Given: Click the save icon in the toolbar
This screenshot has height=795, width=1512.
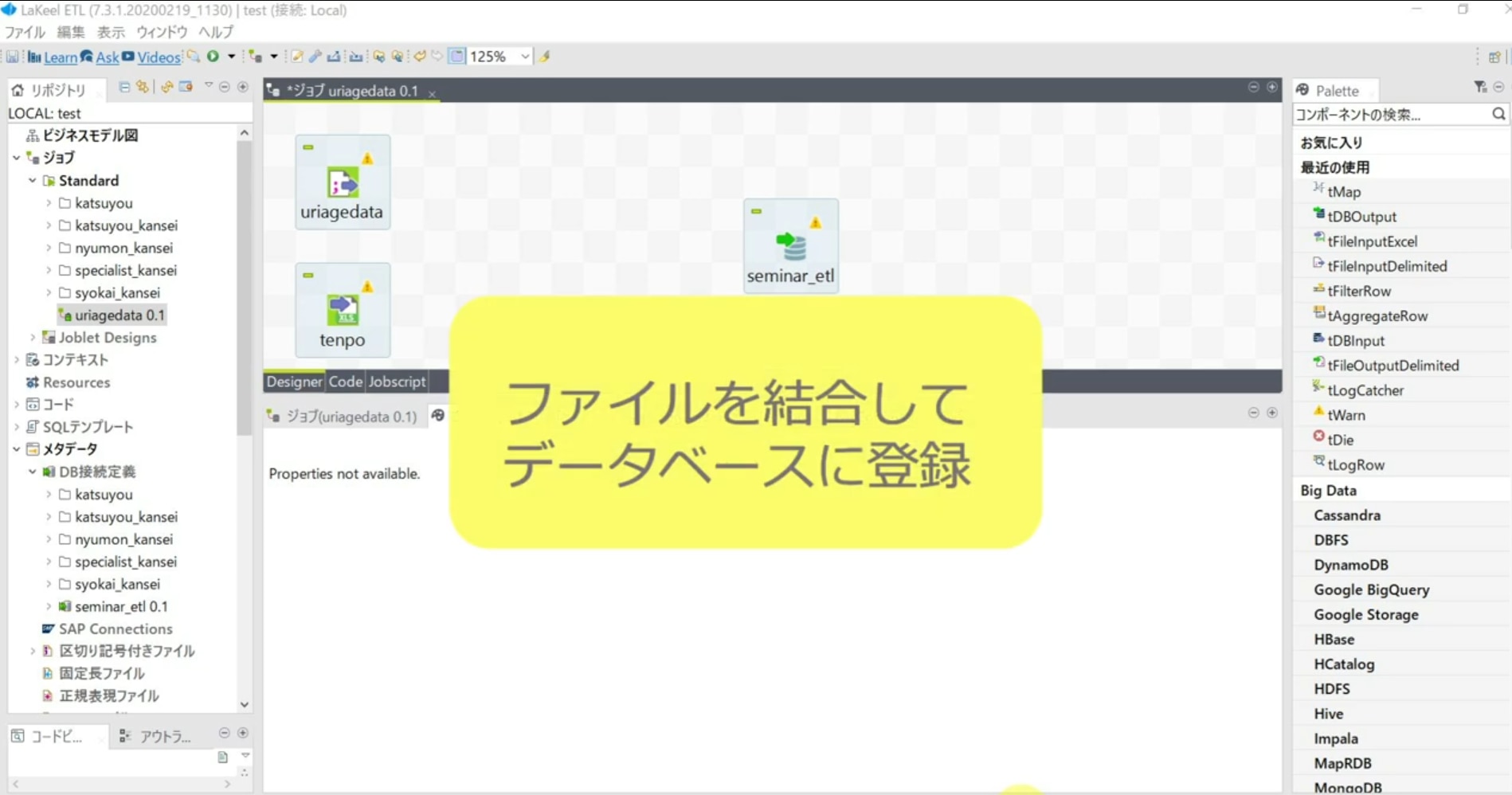Looking at the screenshot, I should [x=13, y=57].
